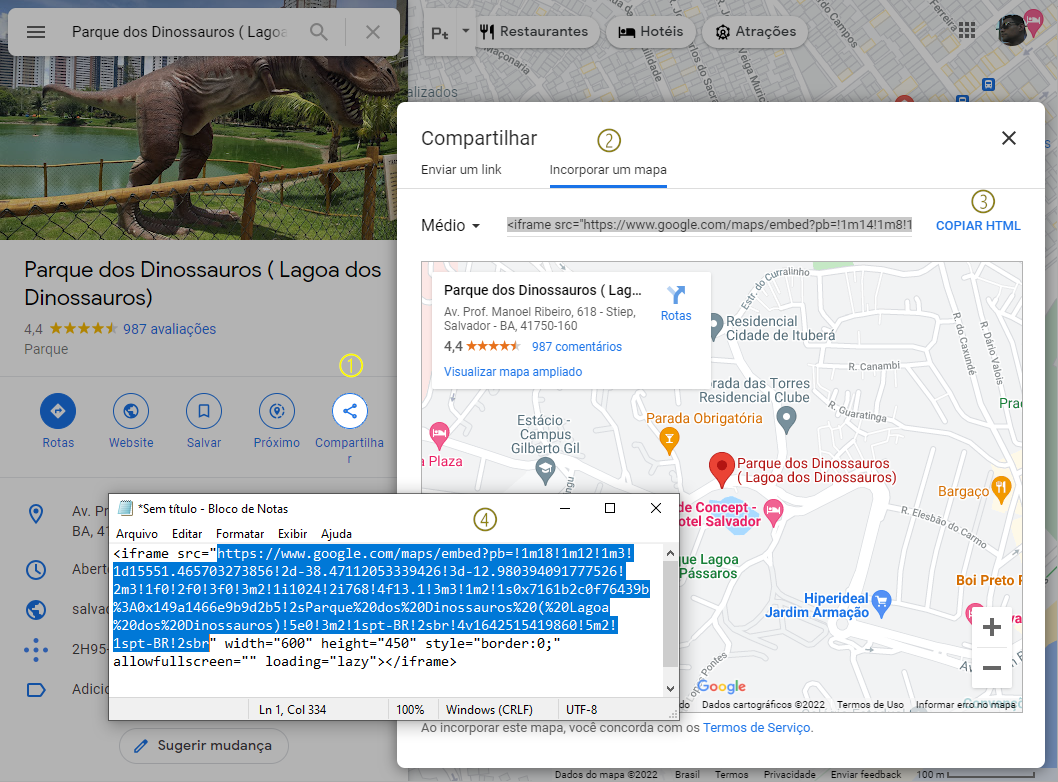Click the website globe icon in details
This screenshot has height=782, width=1058.
36,610
